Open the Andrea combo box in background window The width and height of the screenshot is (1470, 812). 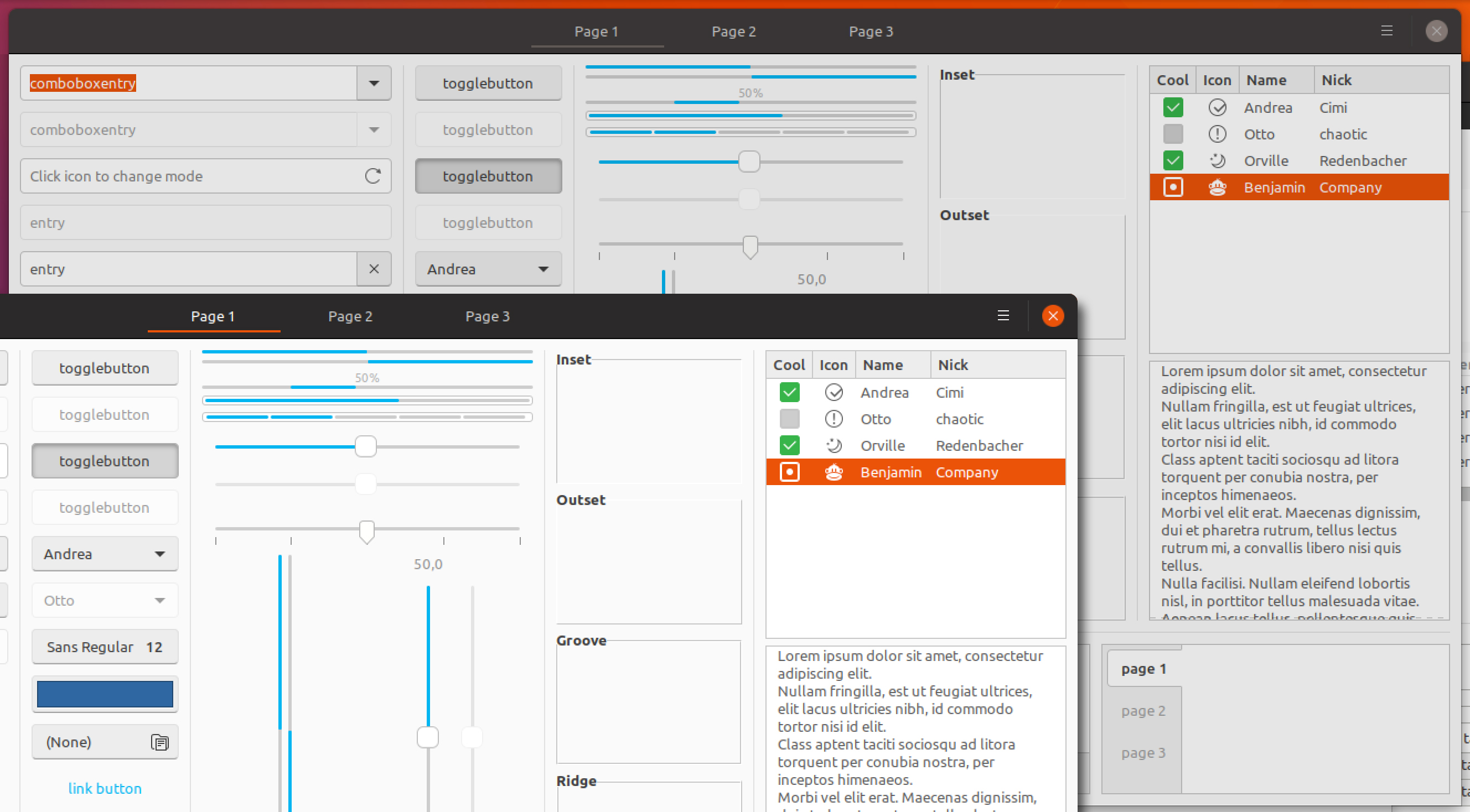click(x=488, y=269)
